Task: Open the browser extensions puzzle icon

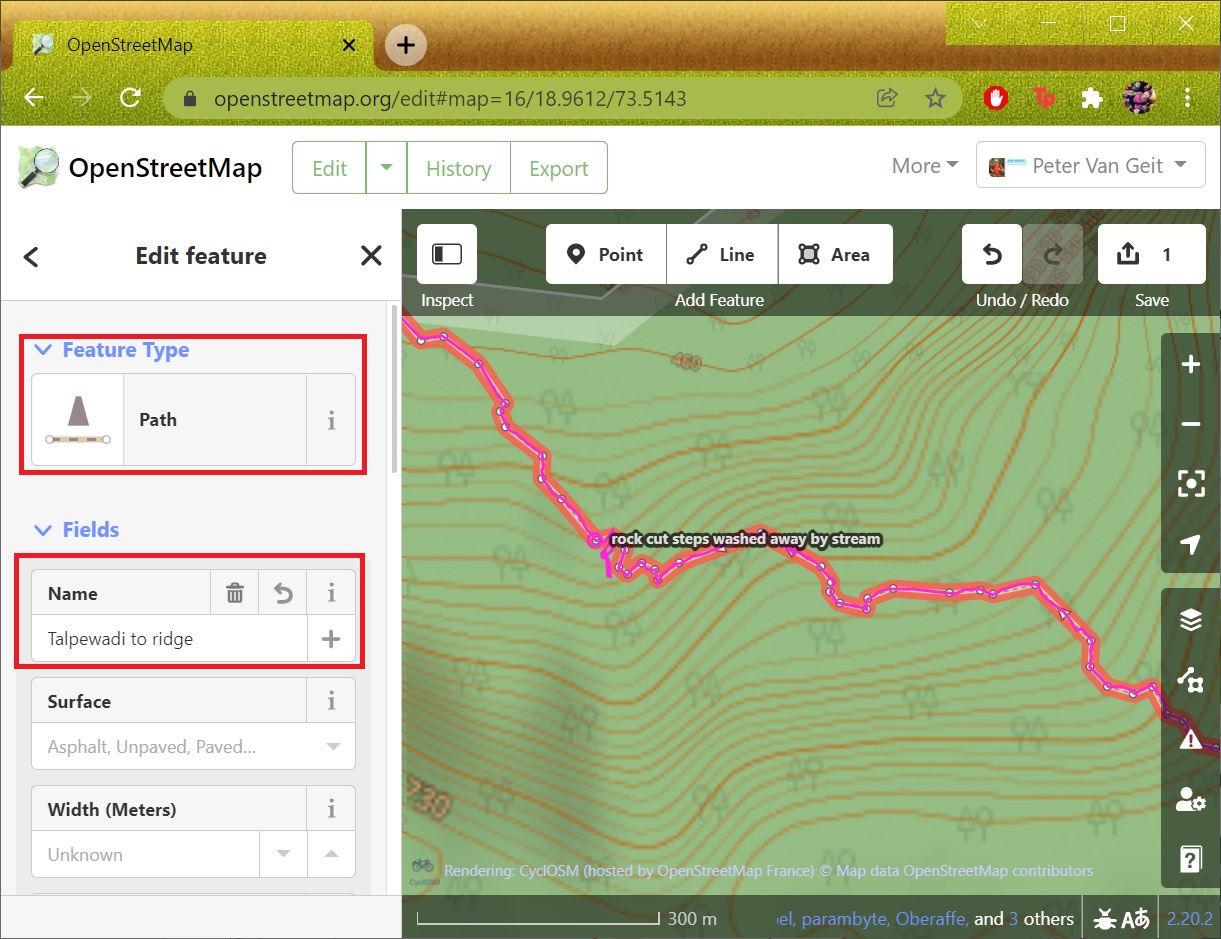Action: 1092,98
